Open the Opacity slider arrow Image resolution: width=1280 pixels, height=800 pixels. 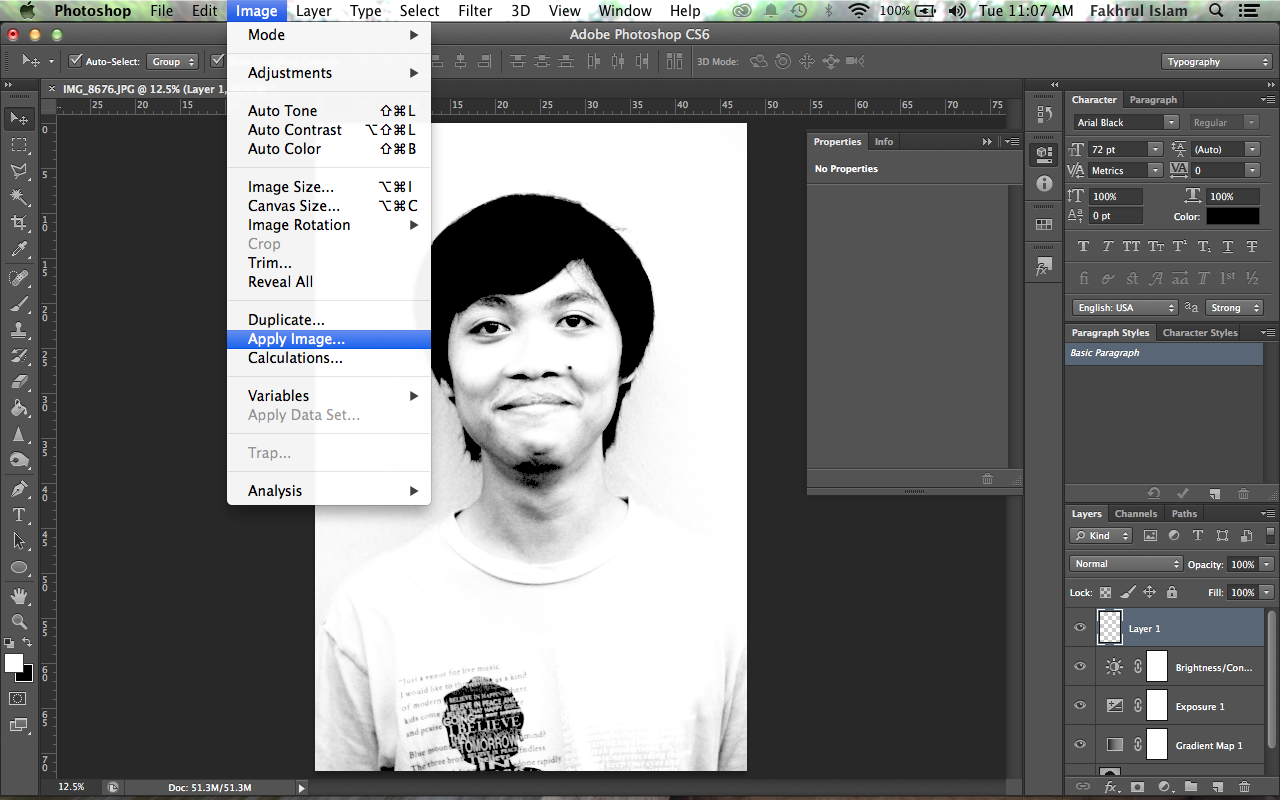pos(1265,565)
